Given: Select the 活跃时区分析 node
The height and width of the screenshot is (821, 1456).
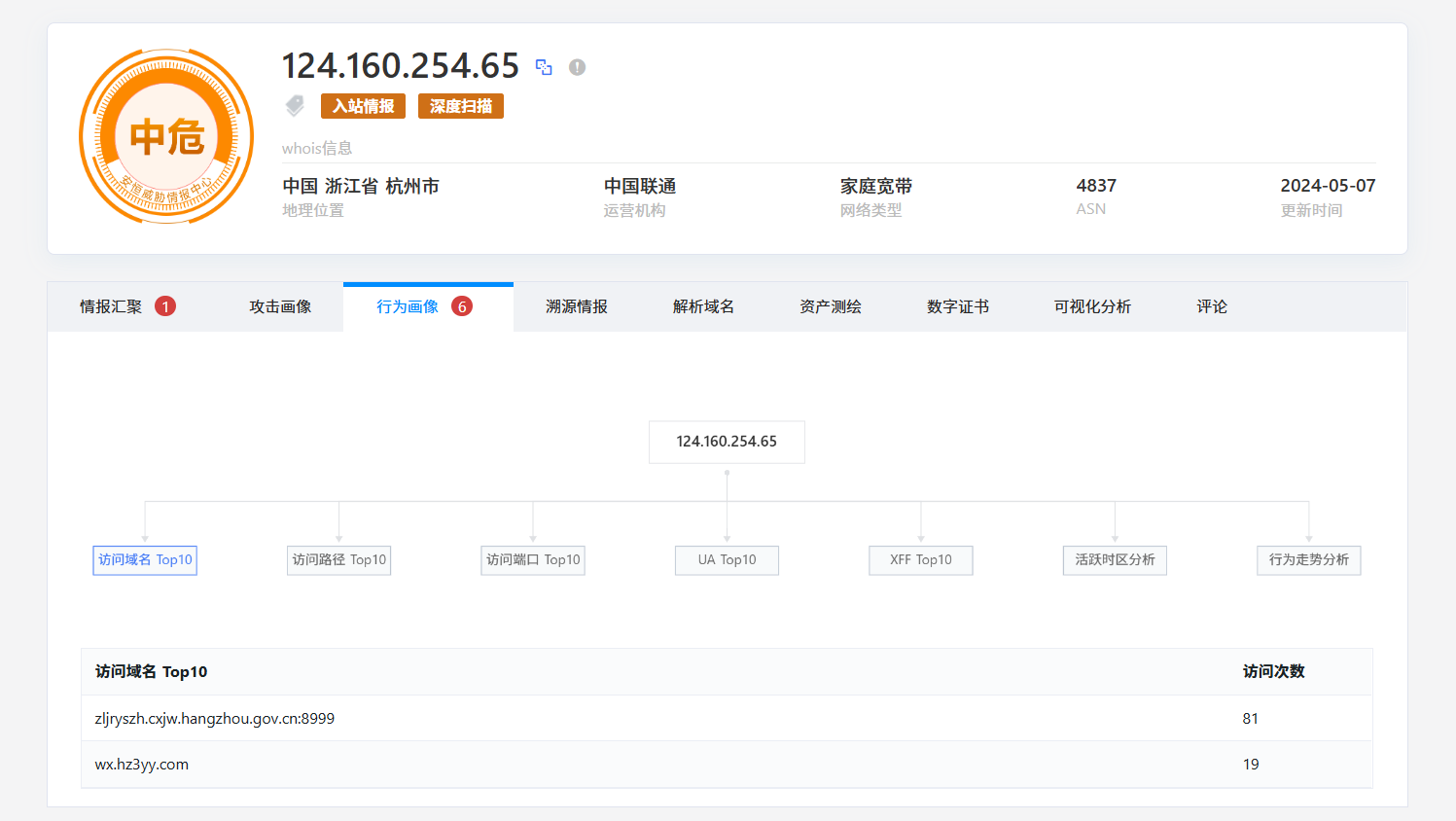Looking at the screenshot, I should [x=1115, y=560].
